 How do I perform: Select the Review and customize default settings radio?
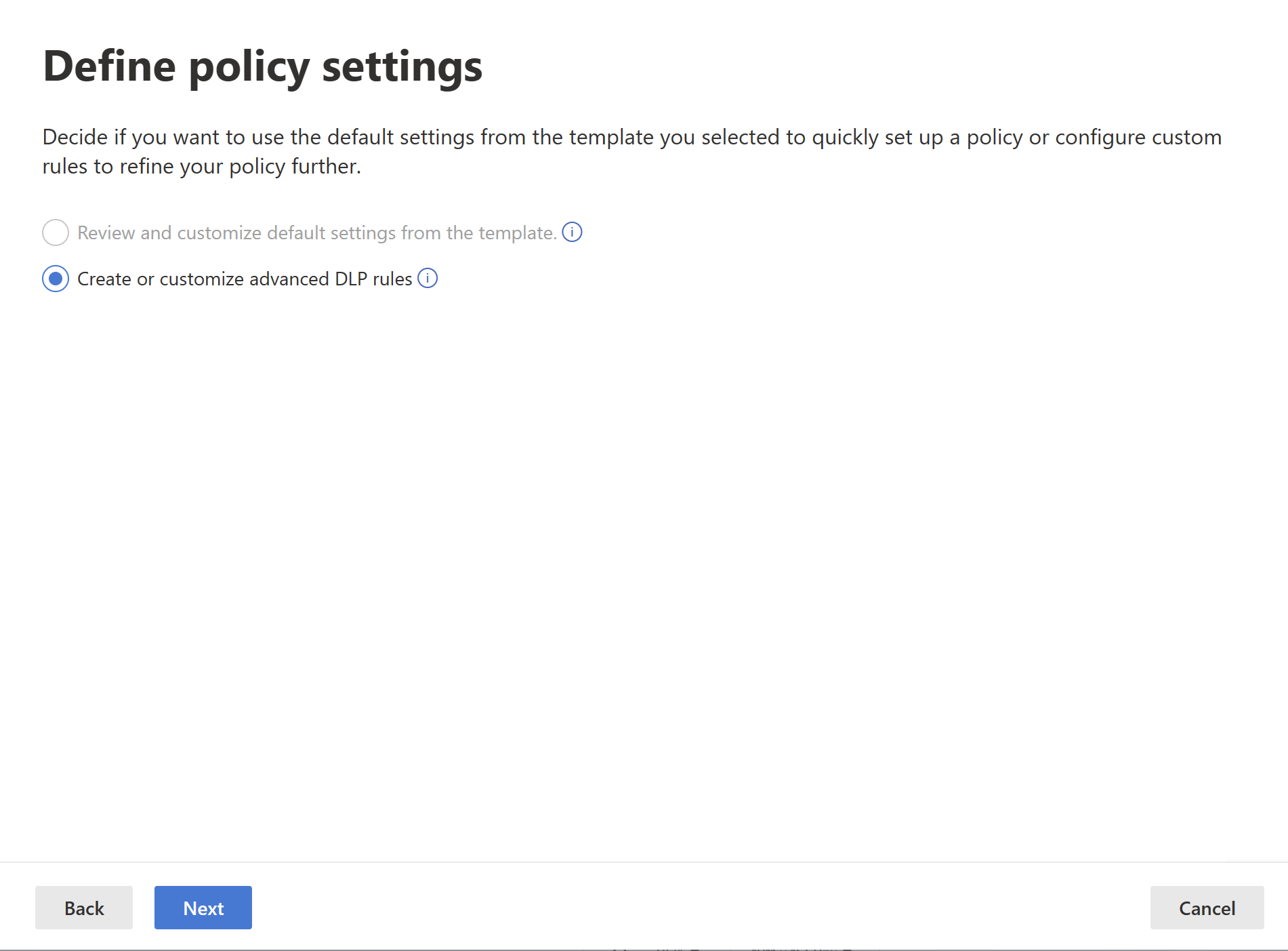56,232
